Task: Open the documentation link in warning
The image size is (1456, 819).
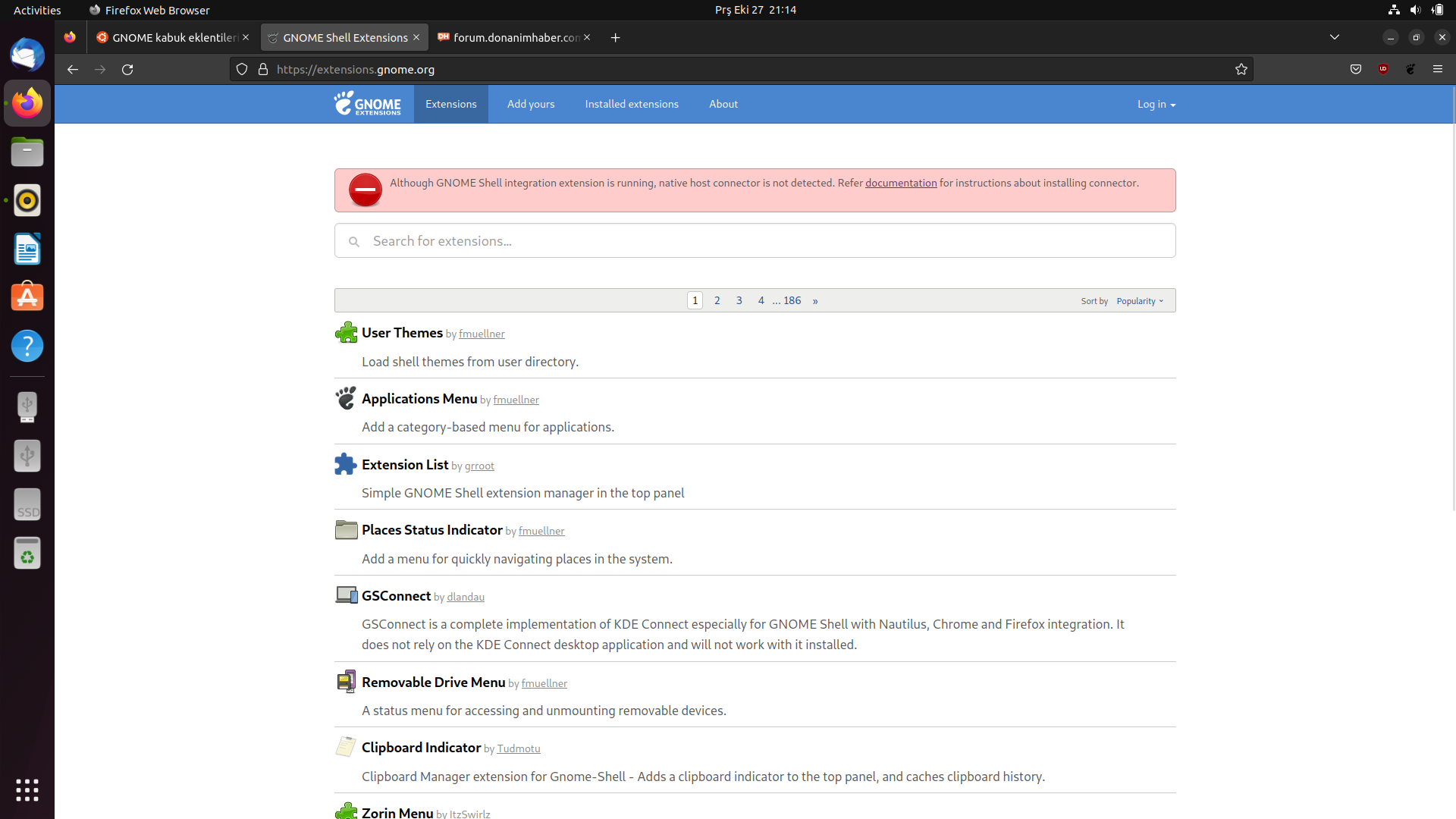Action: 901,184
